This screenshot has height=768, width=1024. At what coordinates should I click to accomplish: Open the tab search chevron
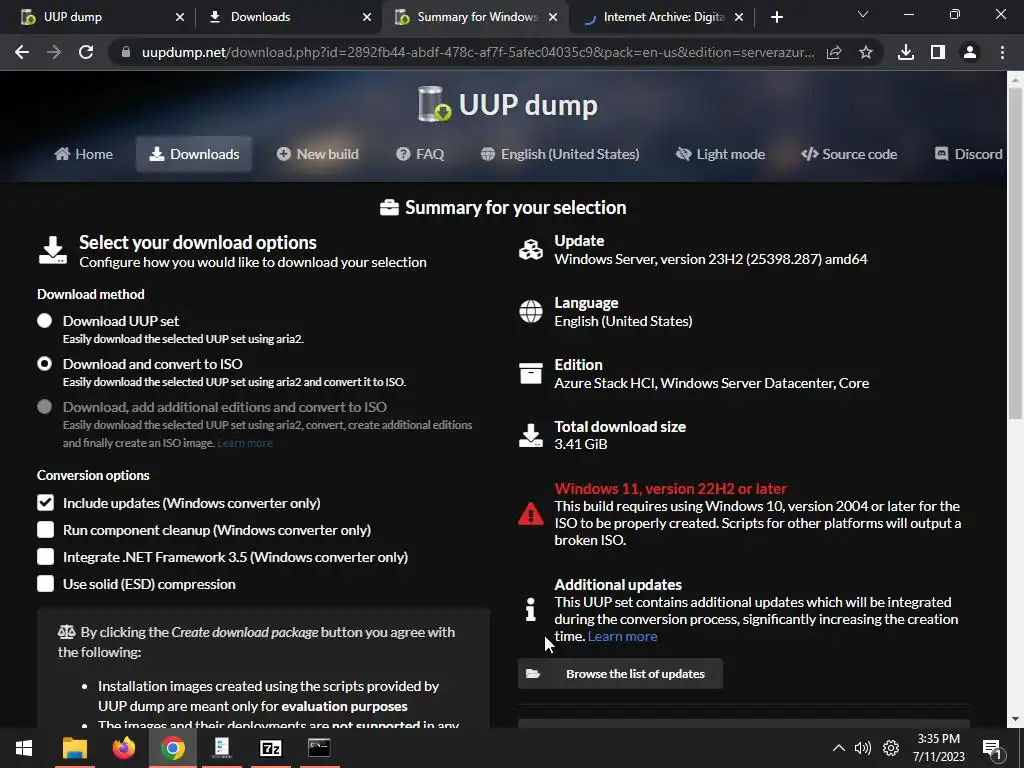(x=863, y=14)
